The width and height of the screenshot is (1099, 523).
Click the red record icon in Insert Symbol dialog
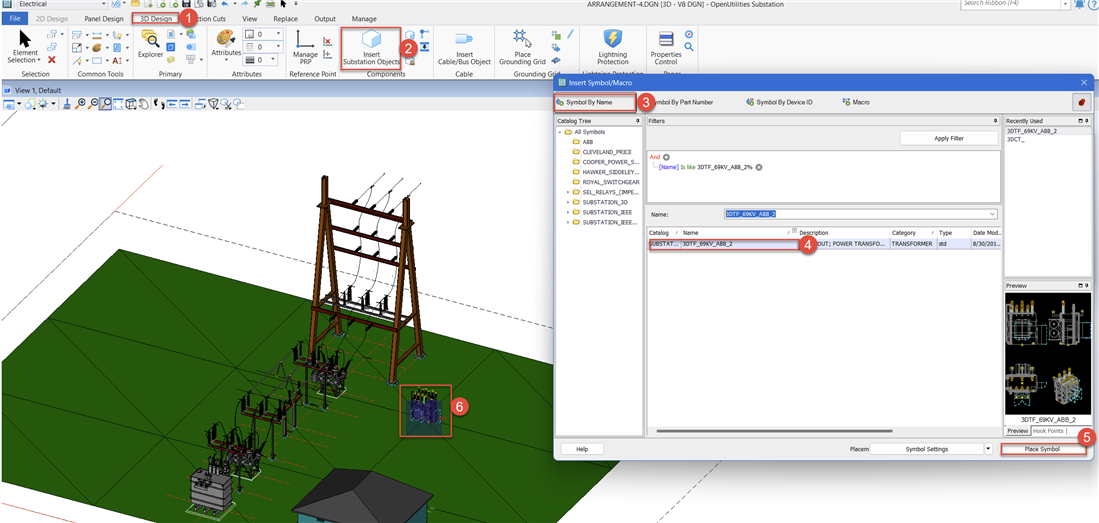click(x=1080, y=102)
